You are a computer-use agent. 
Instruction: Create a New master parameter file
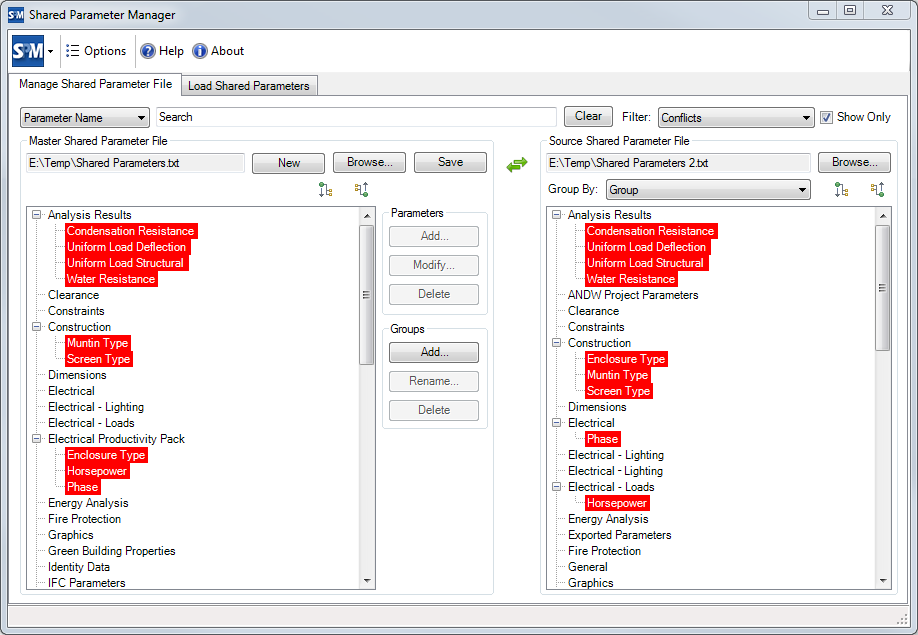tap(288, 163)
